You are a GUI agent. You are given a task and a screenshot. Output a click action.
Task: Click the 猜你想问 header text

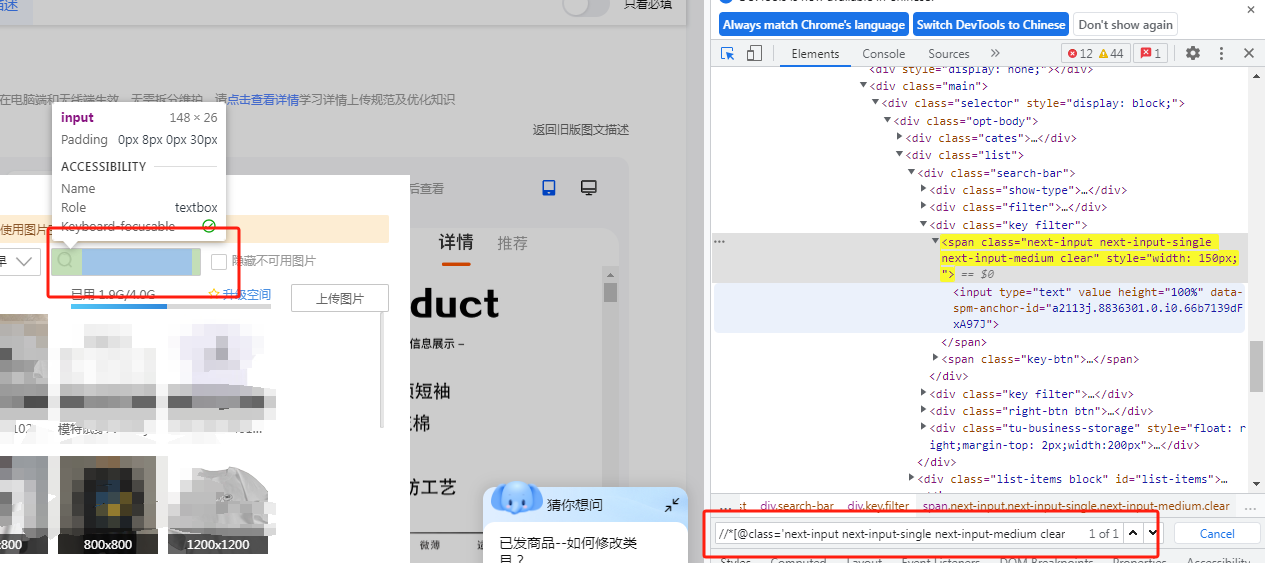[575, 505]
